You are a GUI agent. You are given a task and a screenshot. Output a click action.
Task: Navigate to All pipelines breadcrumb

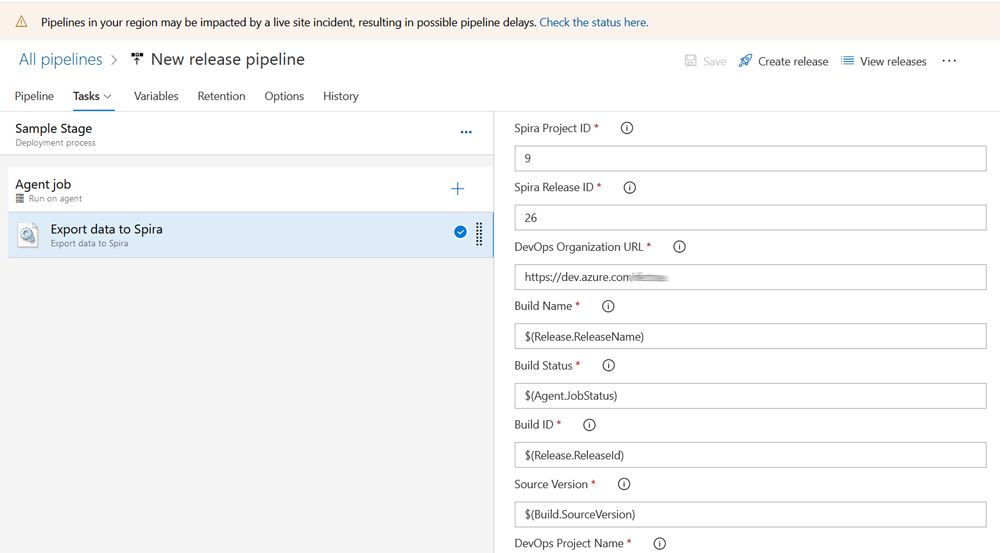(60, 60)
